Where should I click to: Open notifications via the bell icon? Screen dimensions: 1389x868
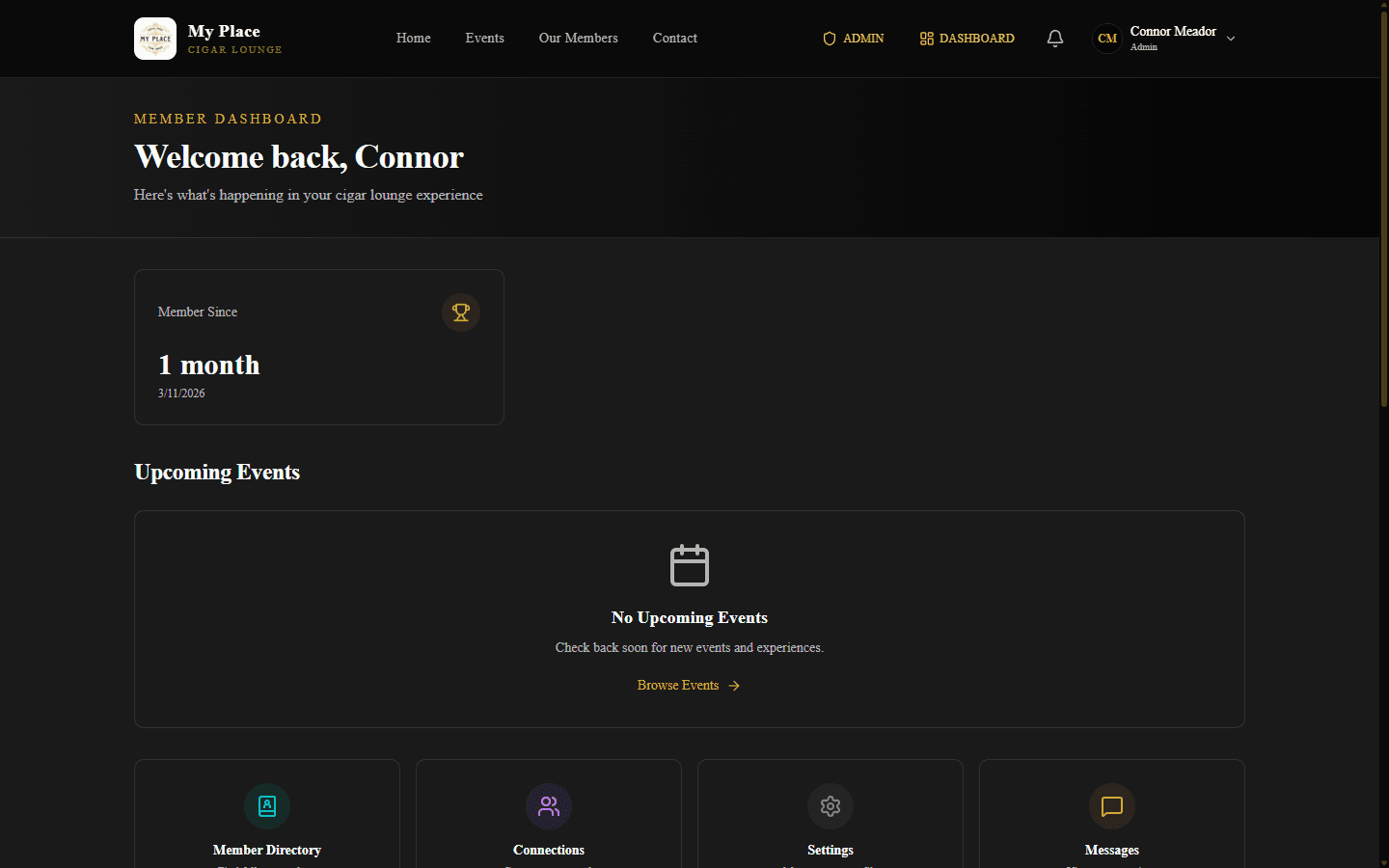tap(1054, 38)
